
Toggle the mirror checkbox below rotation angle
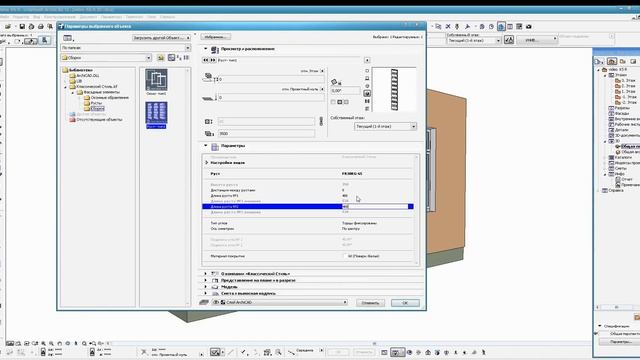[333, 102]
